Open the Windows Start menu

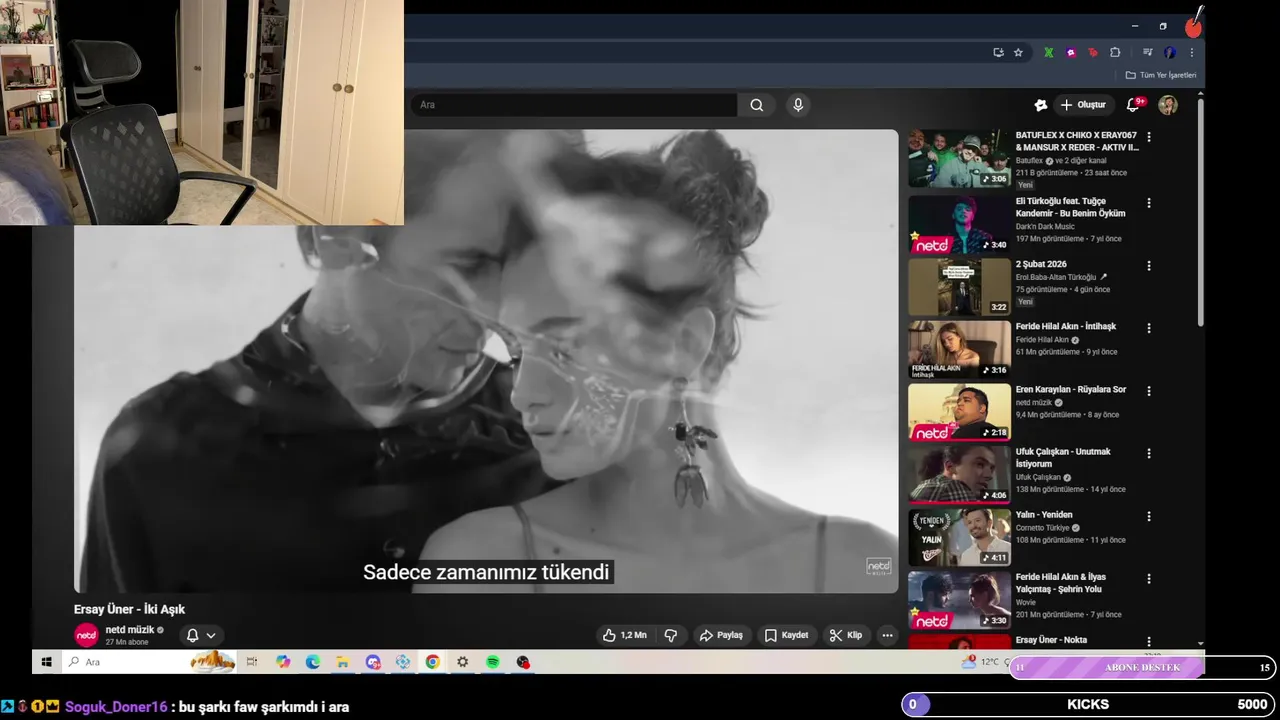(x=46, y=662)
